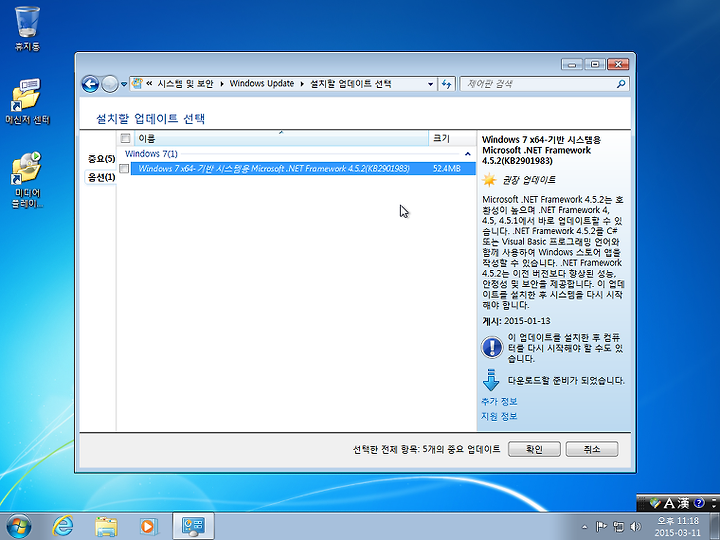Image resolution: width=720 pixels, height=540 pixels.
Task: Open the 지원 정보 link
Action: coord(499,416)
